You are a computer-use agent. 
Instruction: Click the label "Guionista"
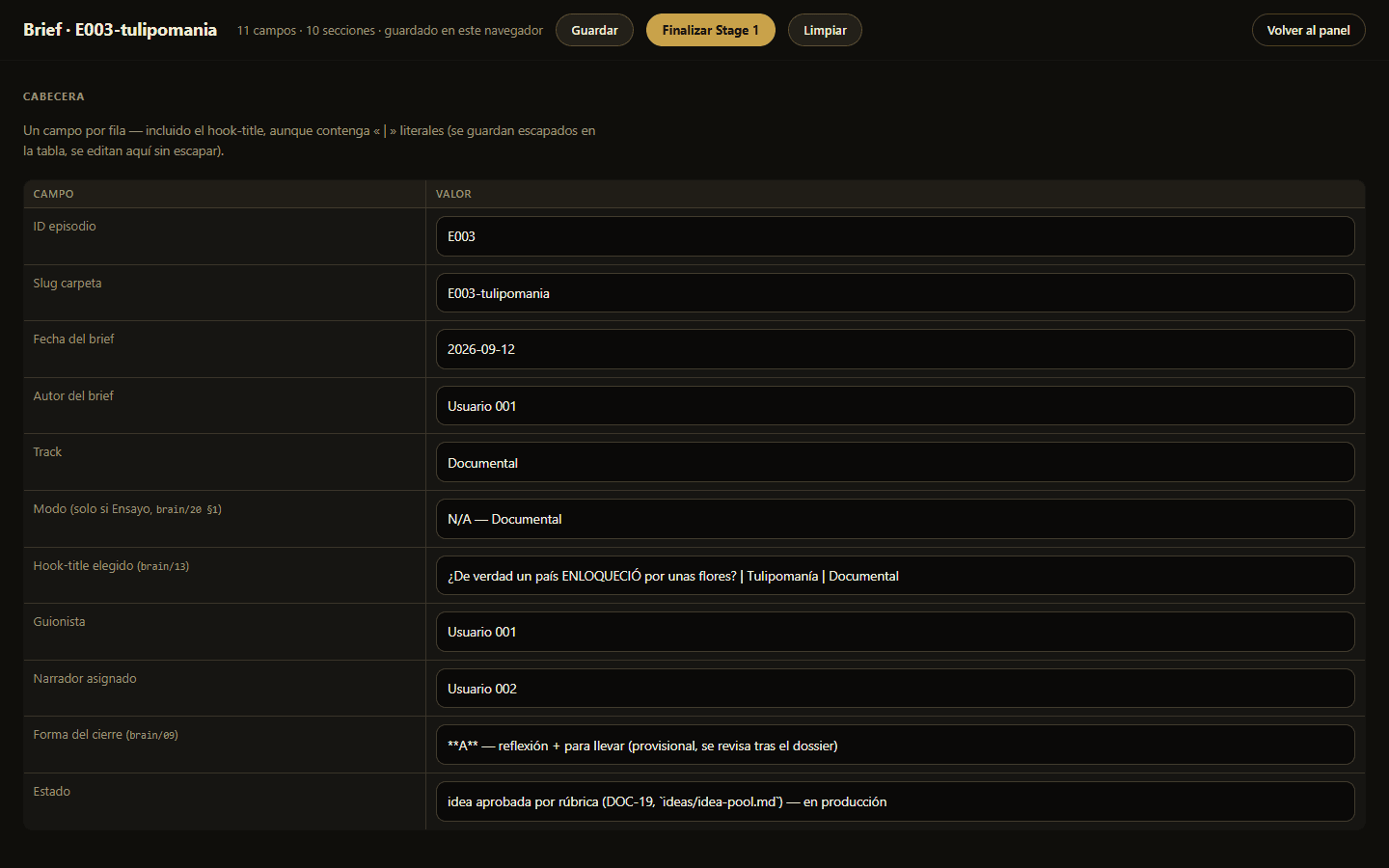[x=59, y=622]
